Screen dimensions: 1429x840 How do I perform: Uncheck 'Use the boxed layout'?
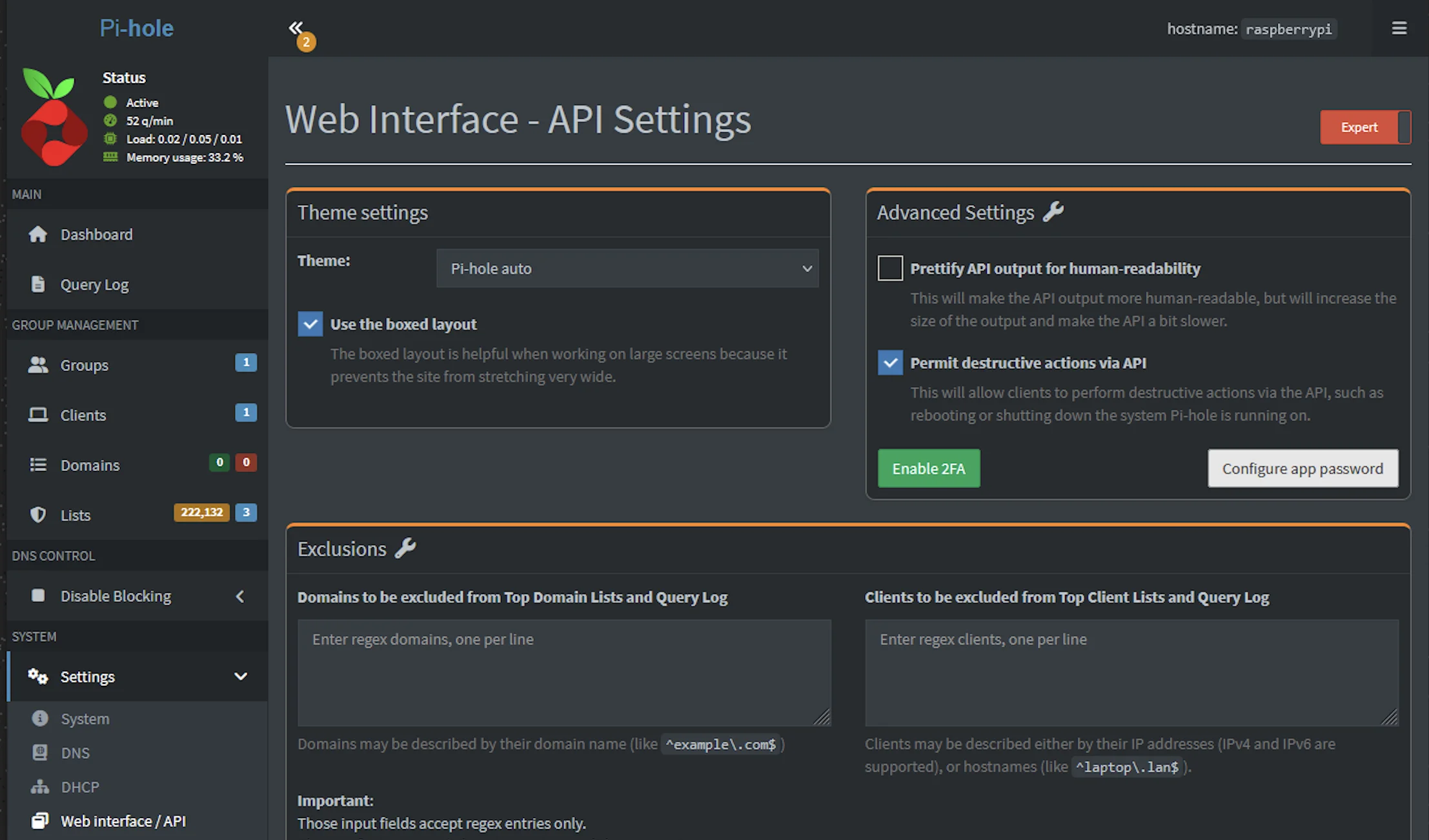(310, 324)
